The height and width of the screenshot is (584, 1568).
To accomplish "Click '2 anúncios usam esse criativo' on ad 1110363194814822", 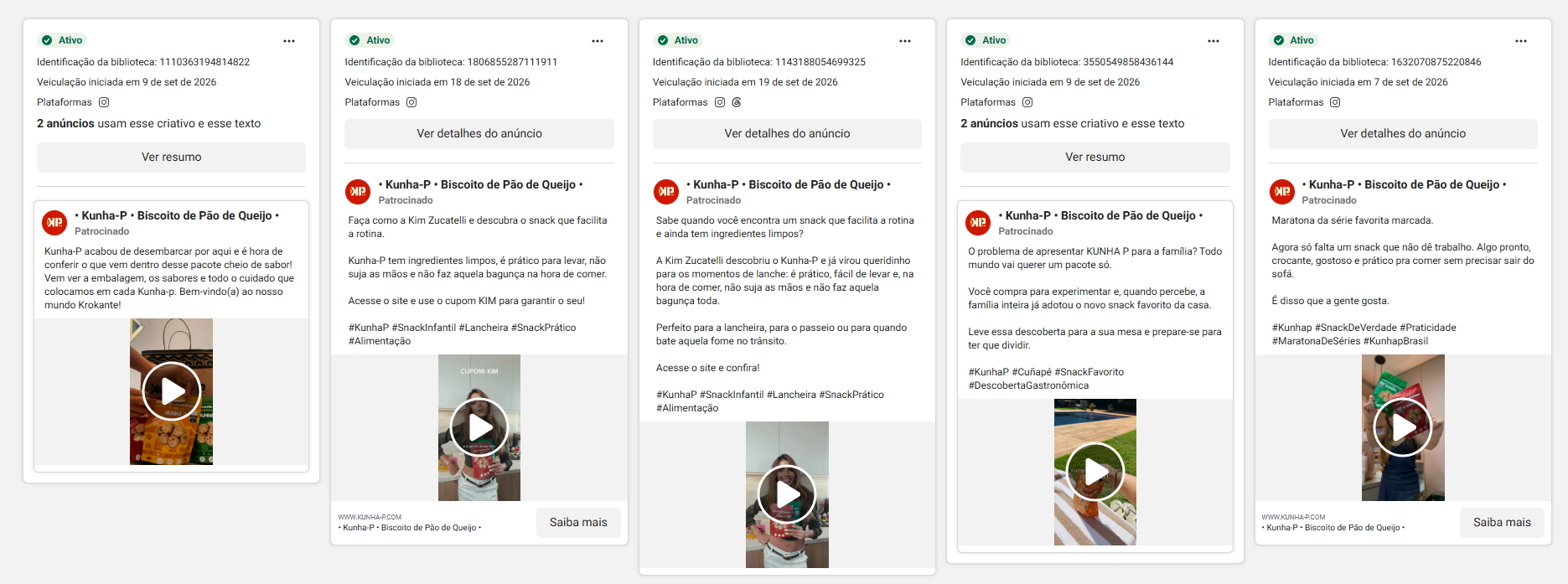I will (148, 123).
